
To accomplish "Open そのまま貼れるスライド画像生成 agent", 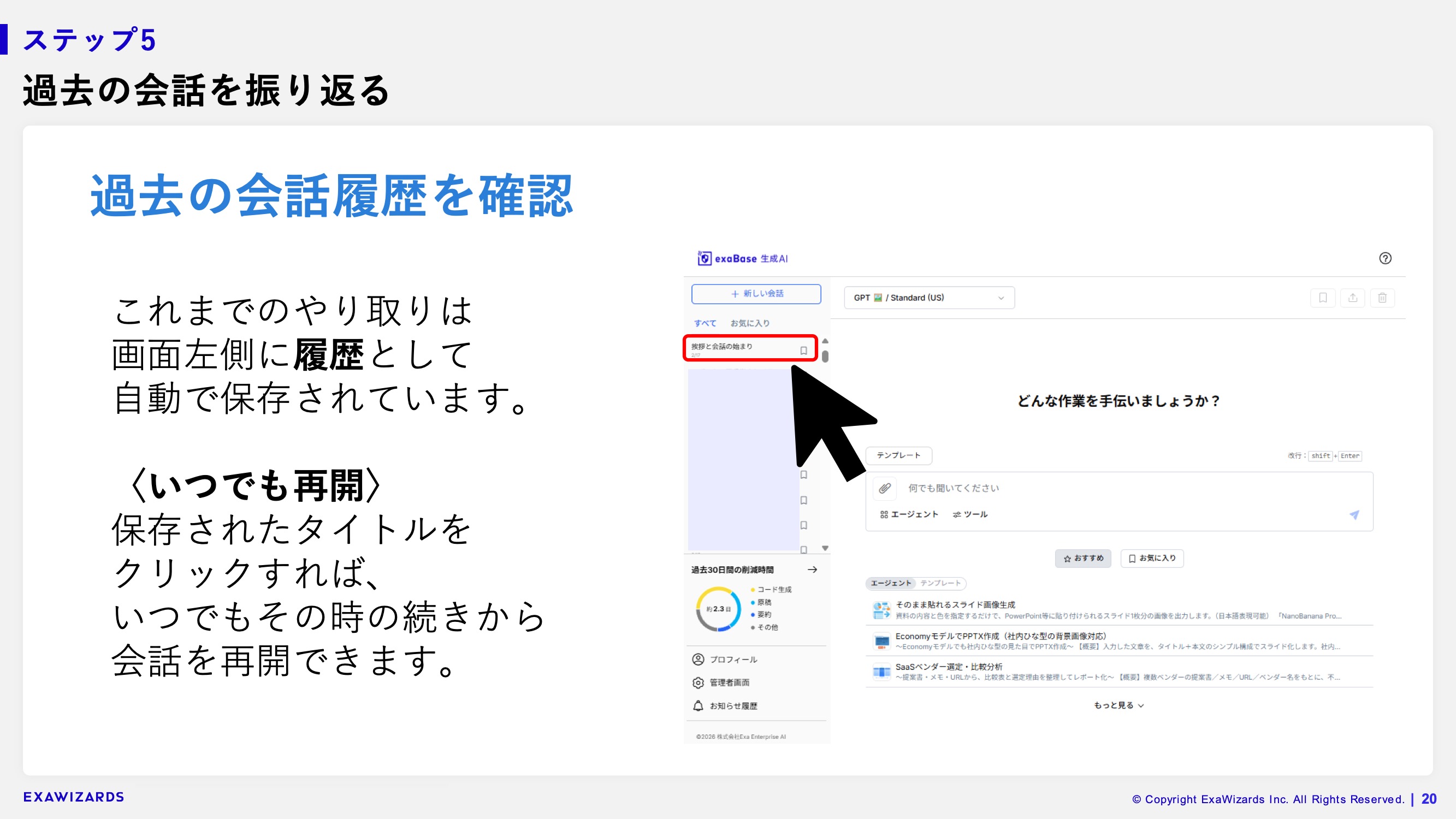I will click(1119, 610).
